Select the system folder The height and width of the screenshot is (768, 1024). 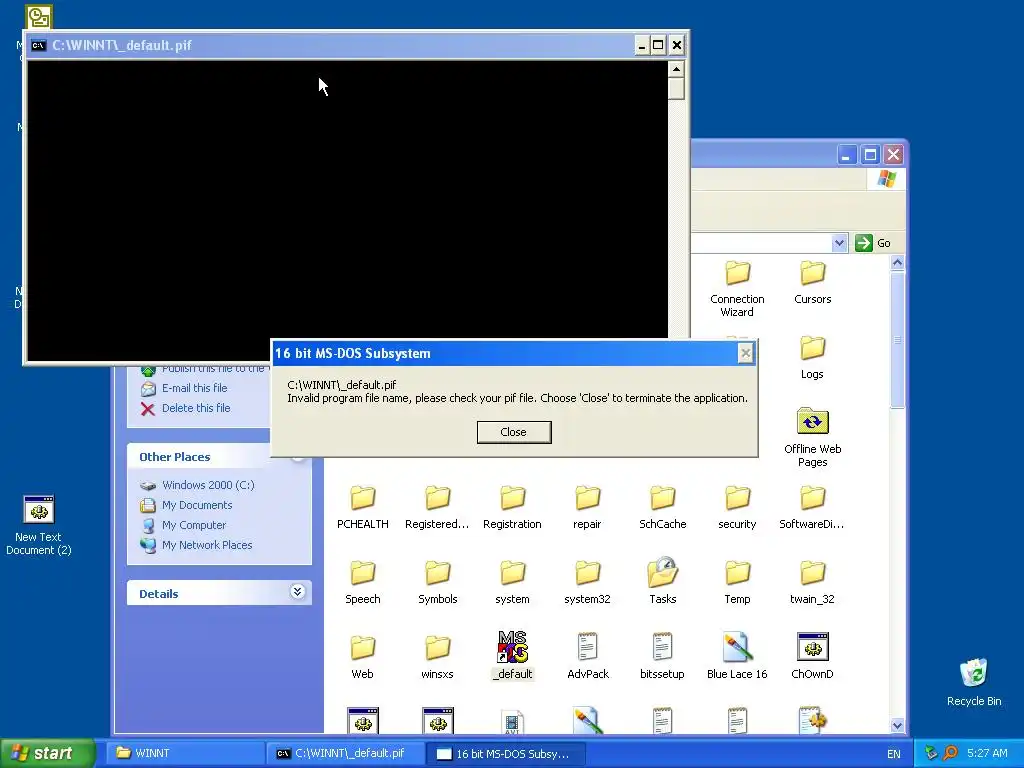coord(513,583)
